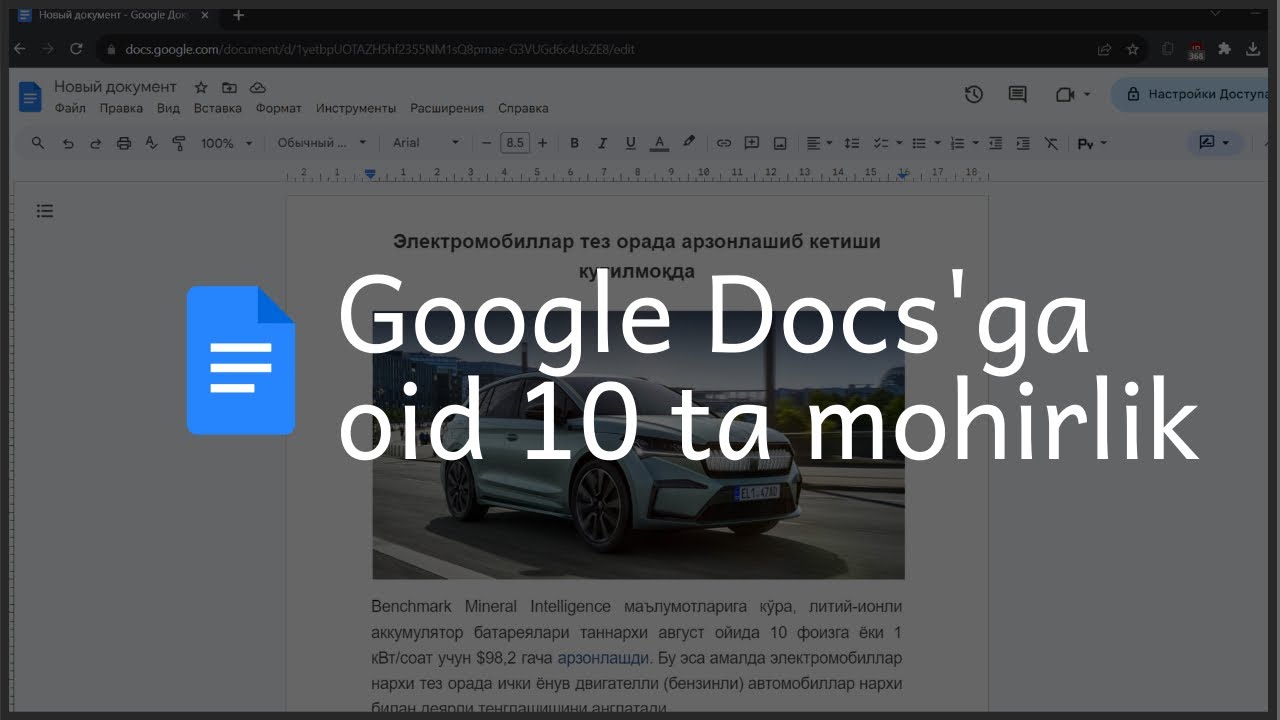
Task: Toggle bold formatting
Action: tap(574, 143)
